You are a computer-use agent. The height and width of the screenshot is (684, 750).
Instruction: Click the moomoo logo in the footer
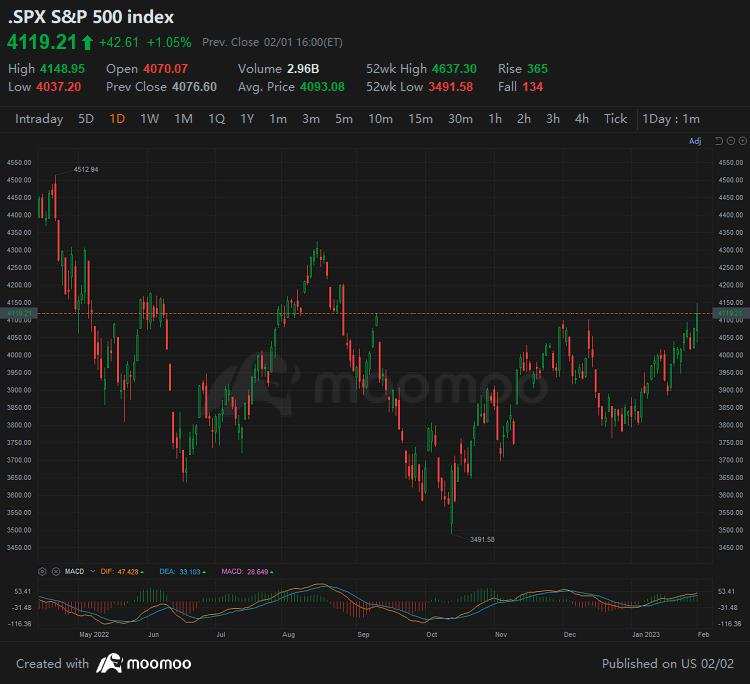[144, 663]
